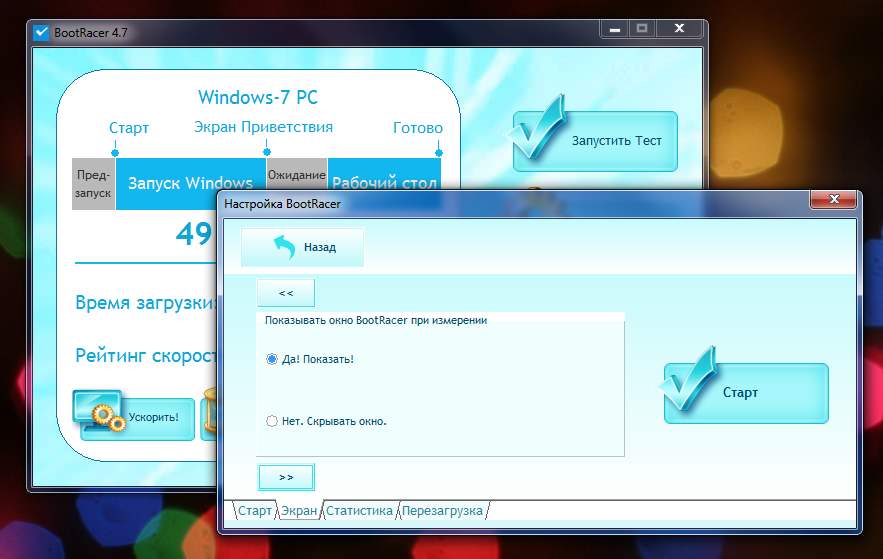The image size is (883, 559).
Task: Switch to the Старт tab
Action: pos(255,511)
